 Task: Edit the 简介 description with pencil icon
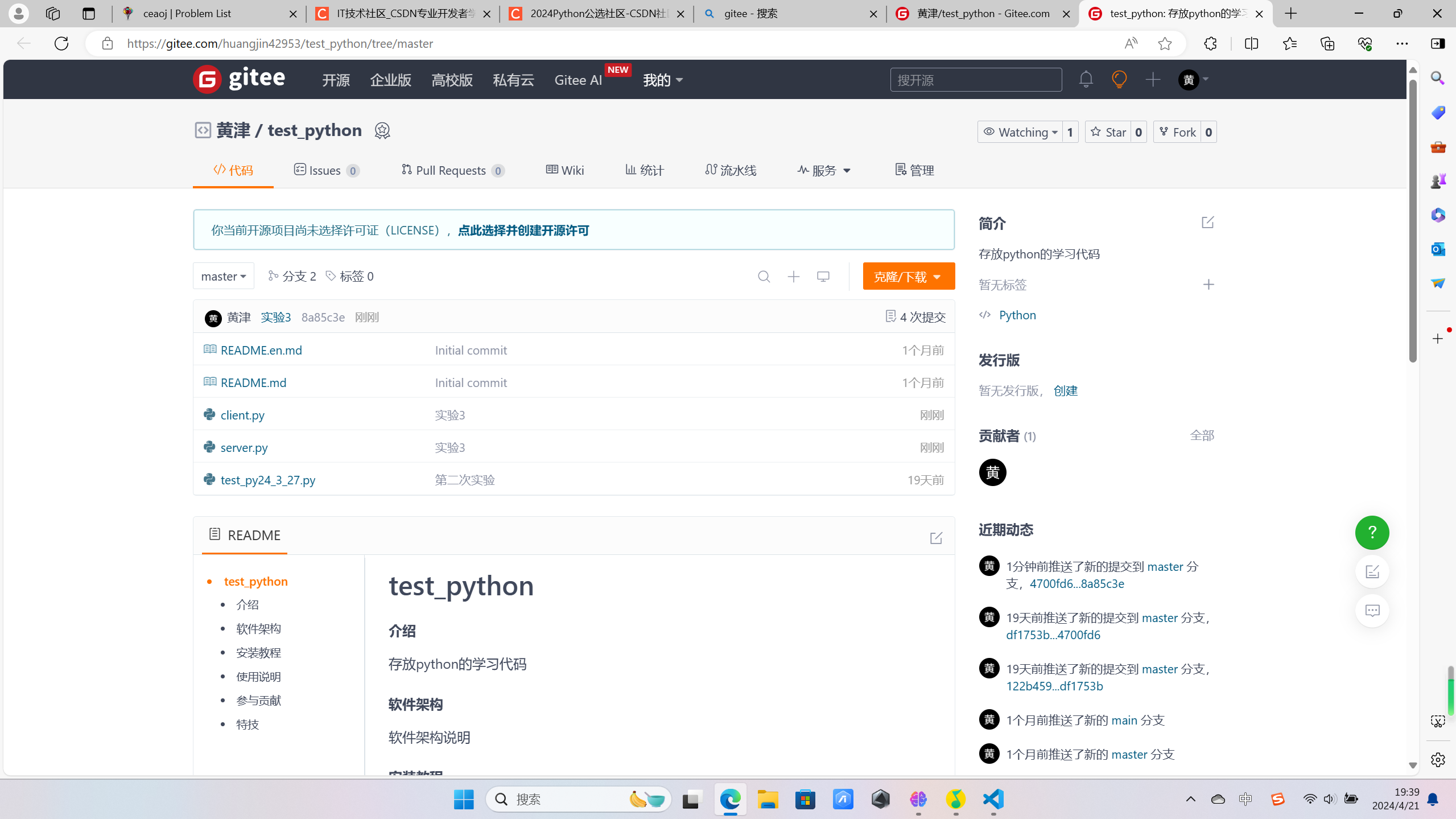click(1208, 223)
